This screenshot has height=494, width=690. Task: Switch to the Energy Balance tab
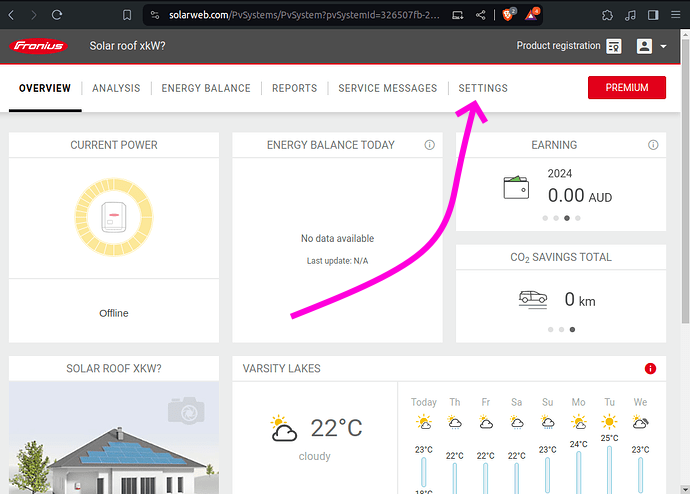206,88
